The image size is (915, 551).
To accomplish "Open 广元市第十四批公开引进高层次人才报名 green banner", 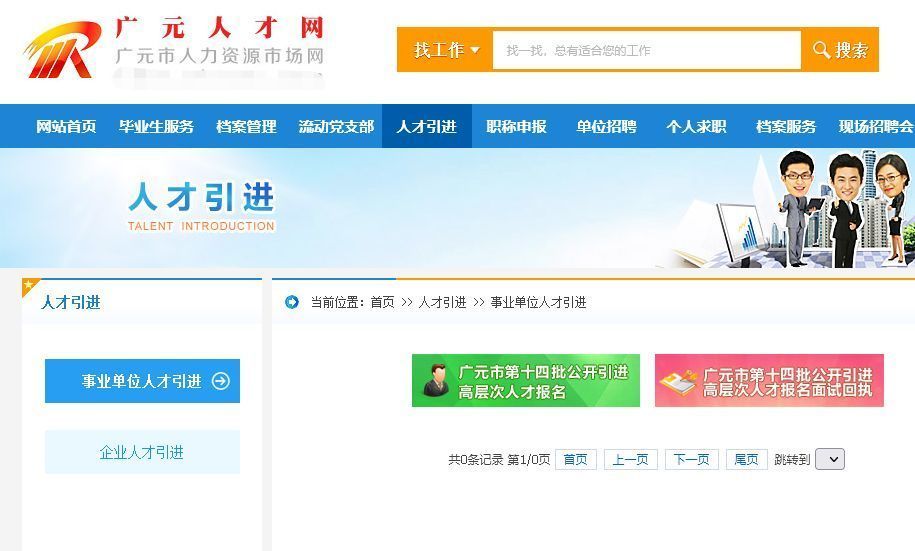I will (x=526, y=381).
